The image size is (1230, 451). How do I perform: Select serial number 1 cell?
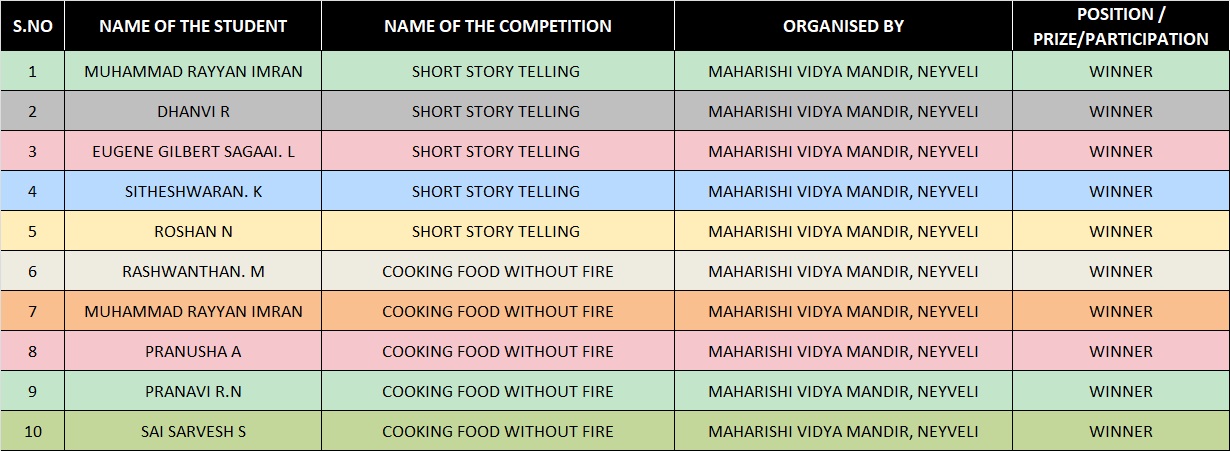click(32, 72)
